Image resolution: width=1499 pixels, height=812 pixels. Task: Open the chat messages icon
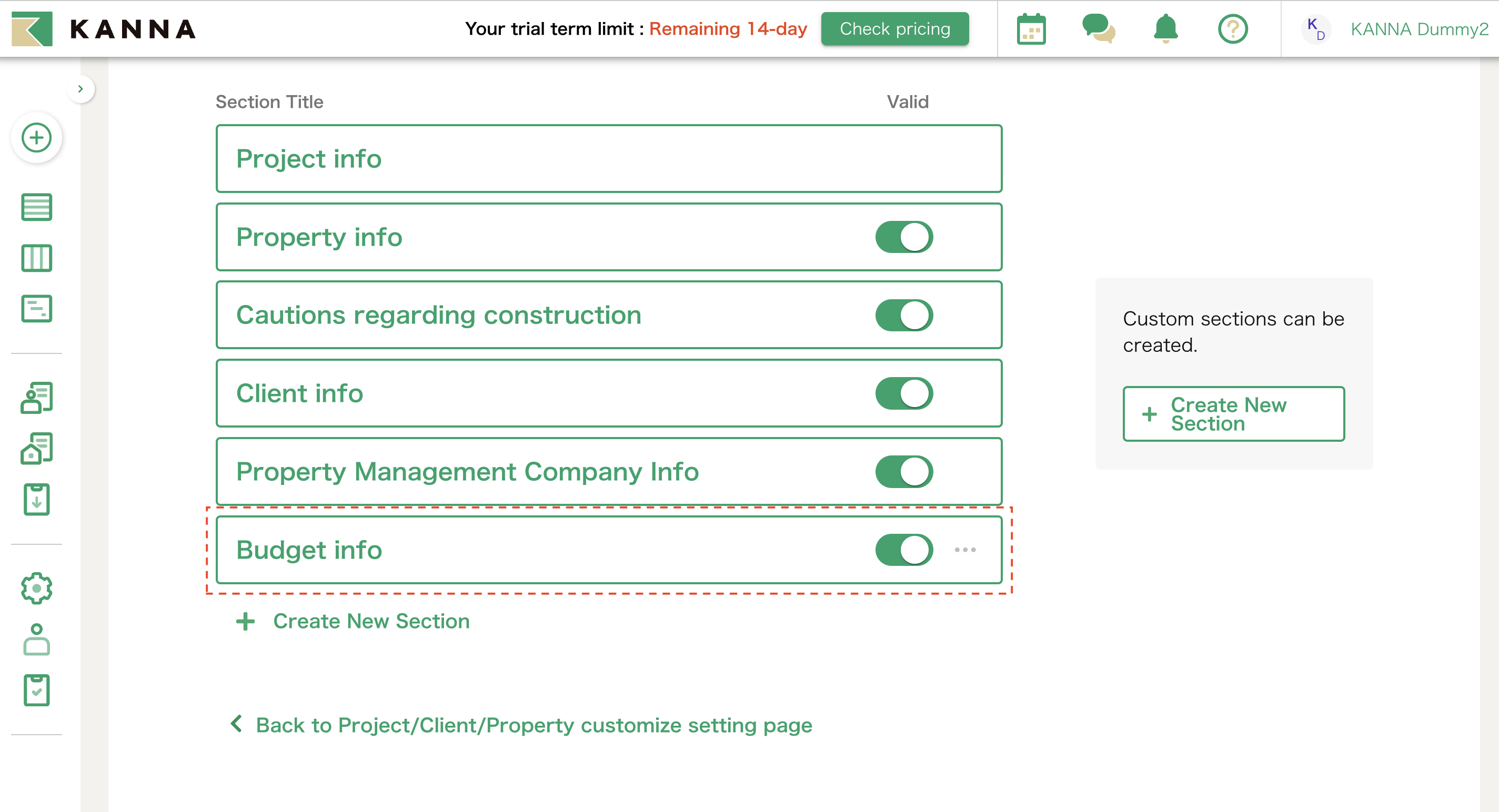(1098, 29)
